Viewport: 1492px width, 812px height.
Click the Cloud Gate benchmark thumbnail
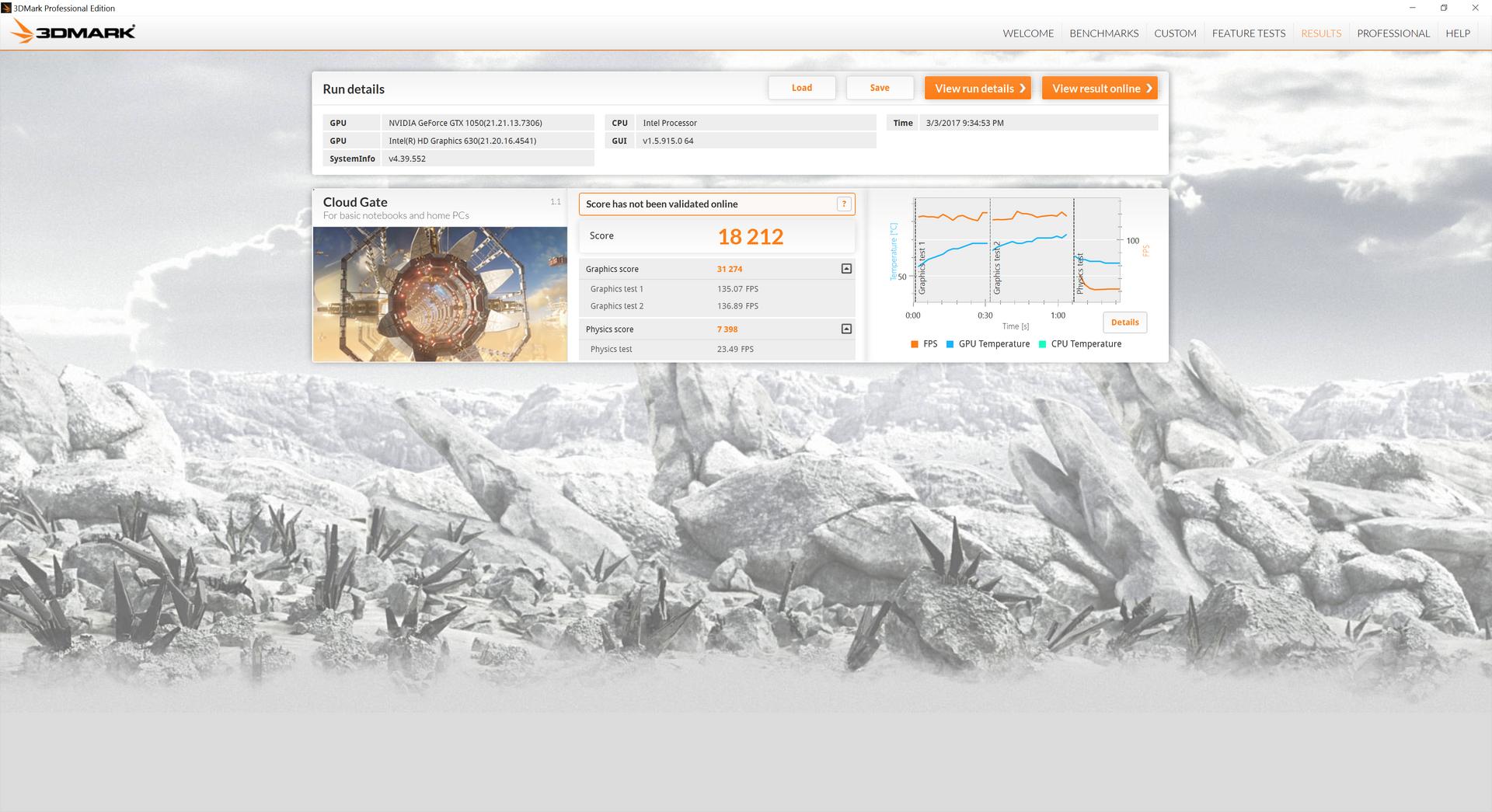440,294
